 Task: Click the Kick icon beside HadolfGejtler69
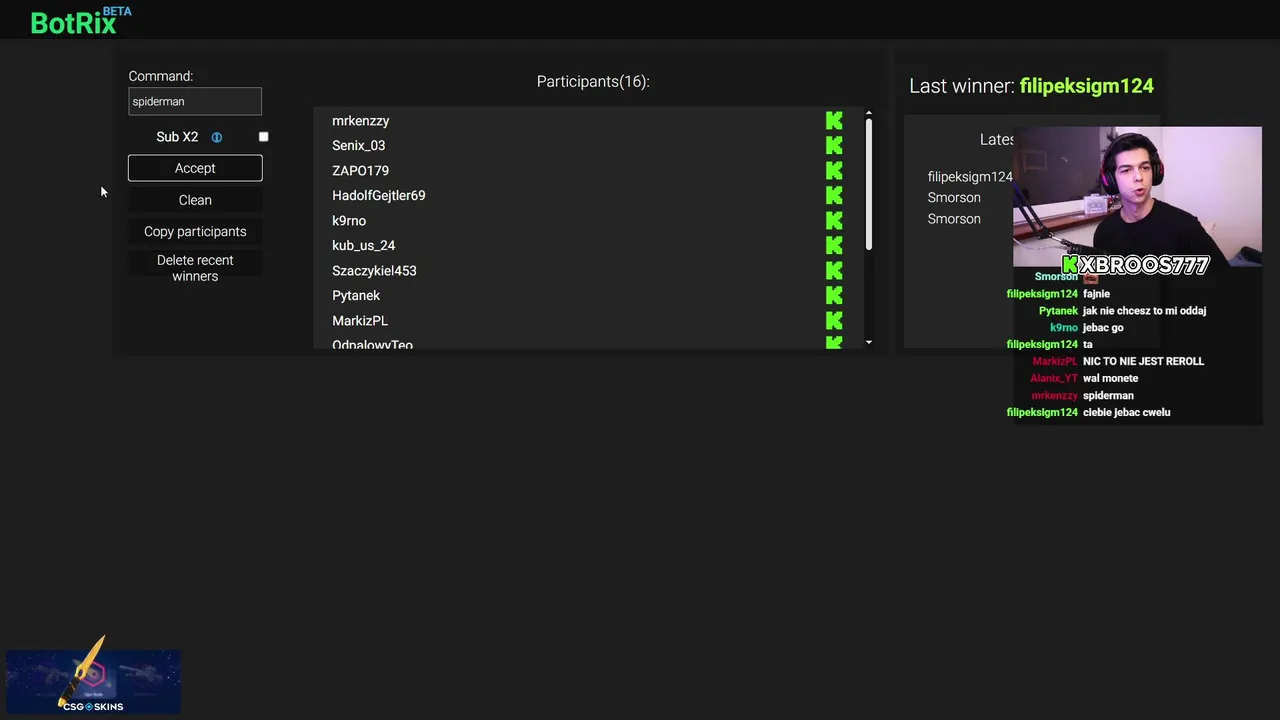coord(834,196)
